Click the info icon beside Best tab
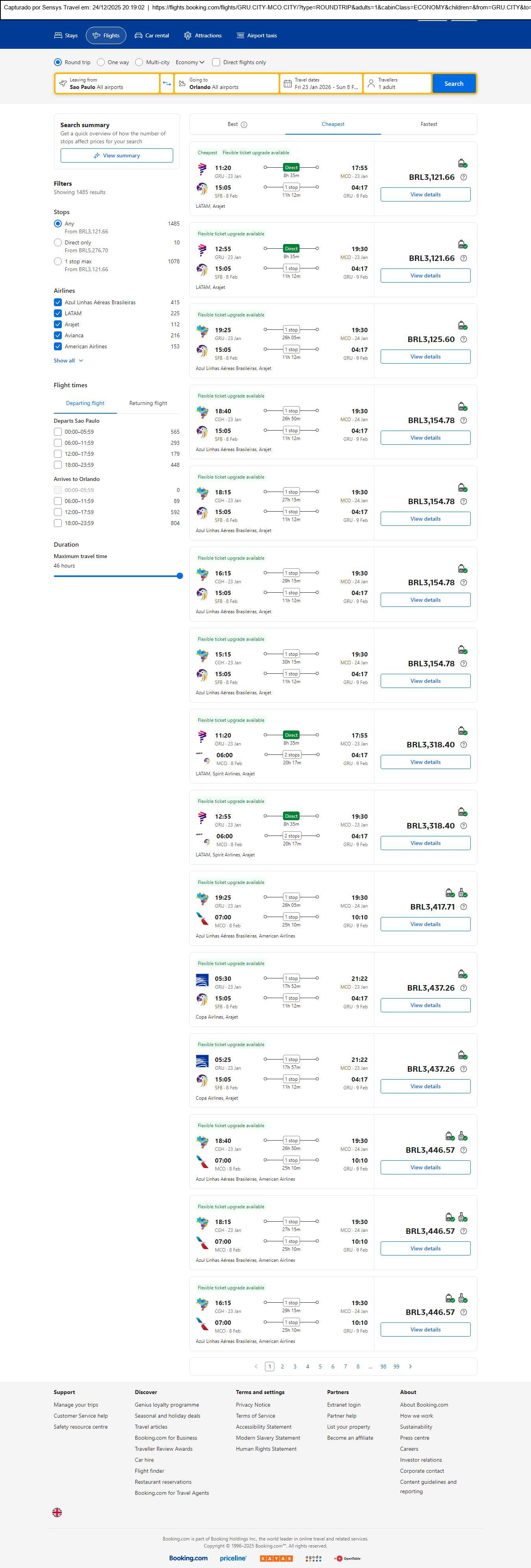This screenshot has height=1568, width=531. coord(244,125)
